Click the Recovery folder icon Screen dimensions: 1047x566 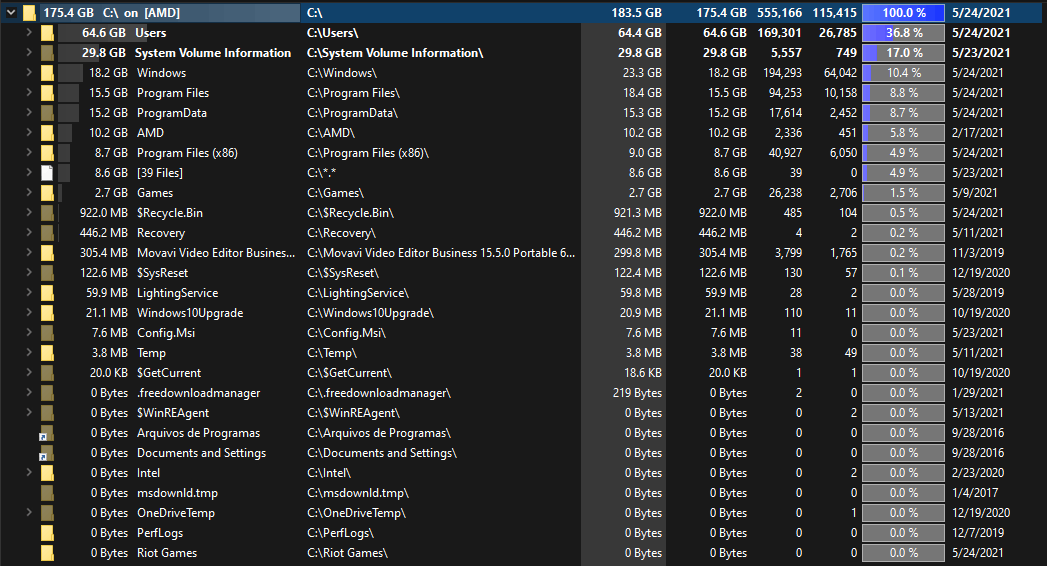pos(47,233)
